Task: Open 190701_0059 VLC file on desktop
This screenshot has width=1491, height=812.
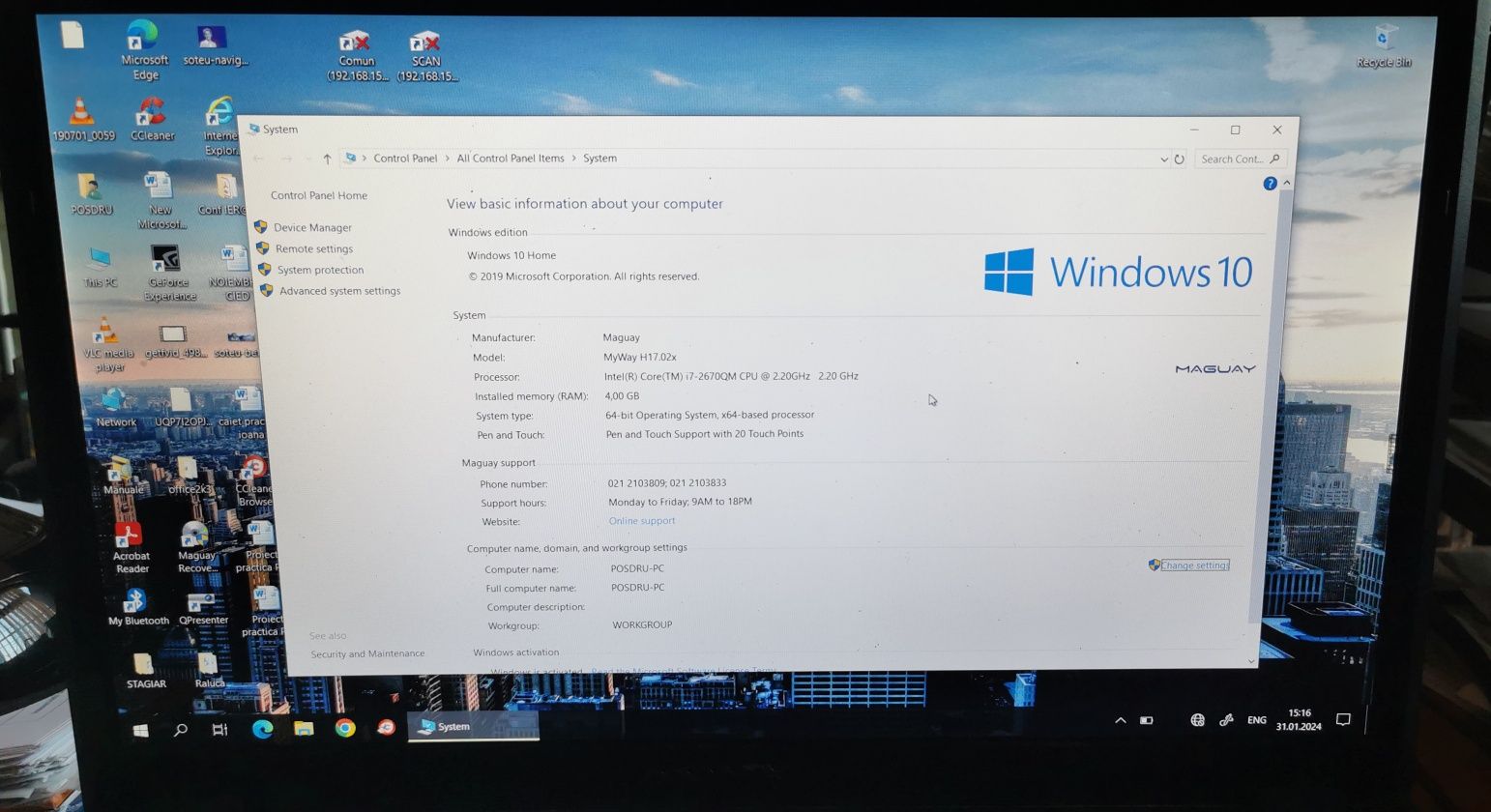Action: (x=83, y=121)
